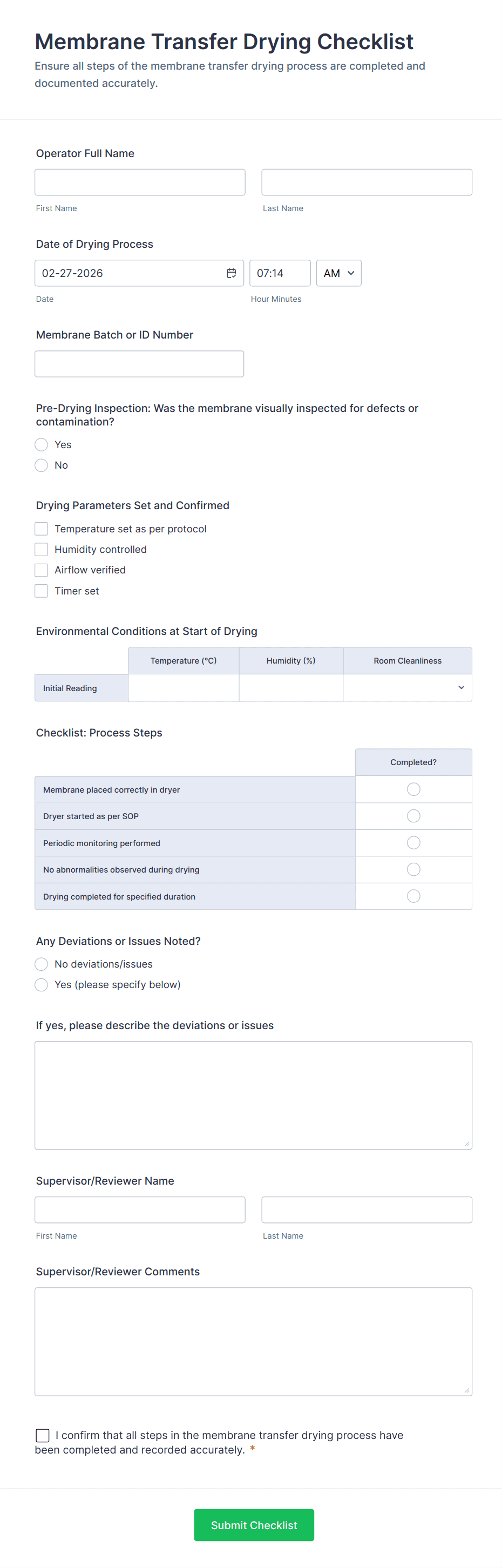Check the Humidity controlled option
Screen dimensions: 502x1568
[x=42, y=550]
